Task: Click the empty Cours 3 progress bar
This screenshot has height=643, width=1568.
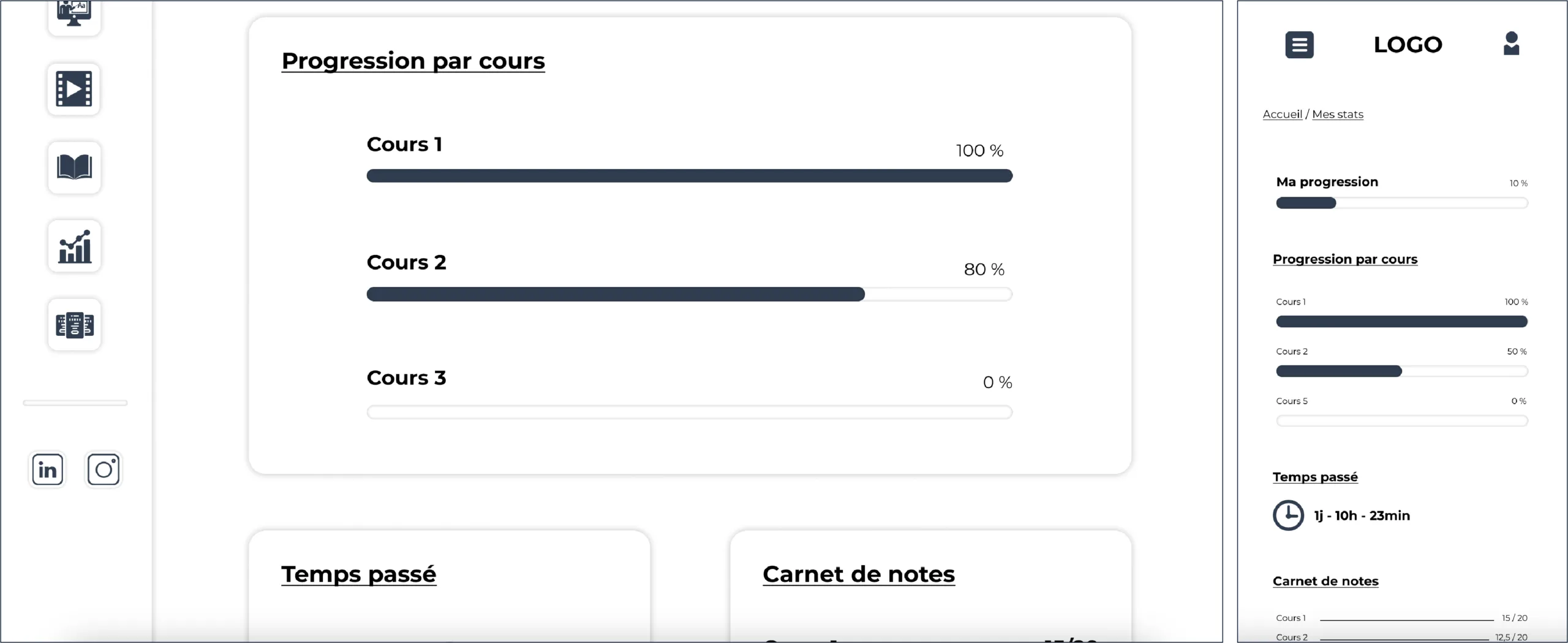Action: [689, 412]
